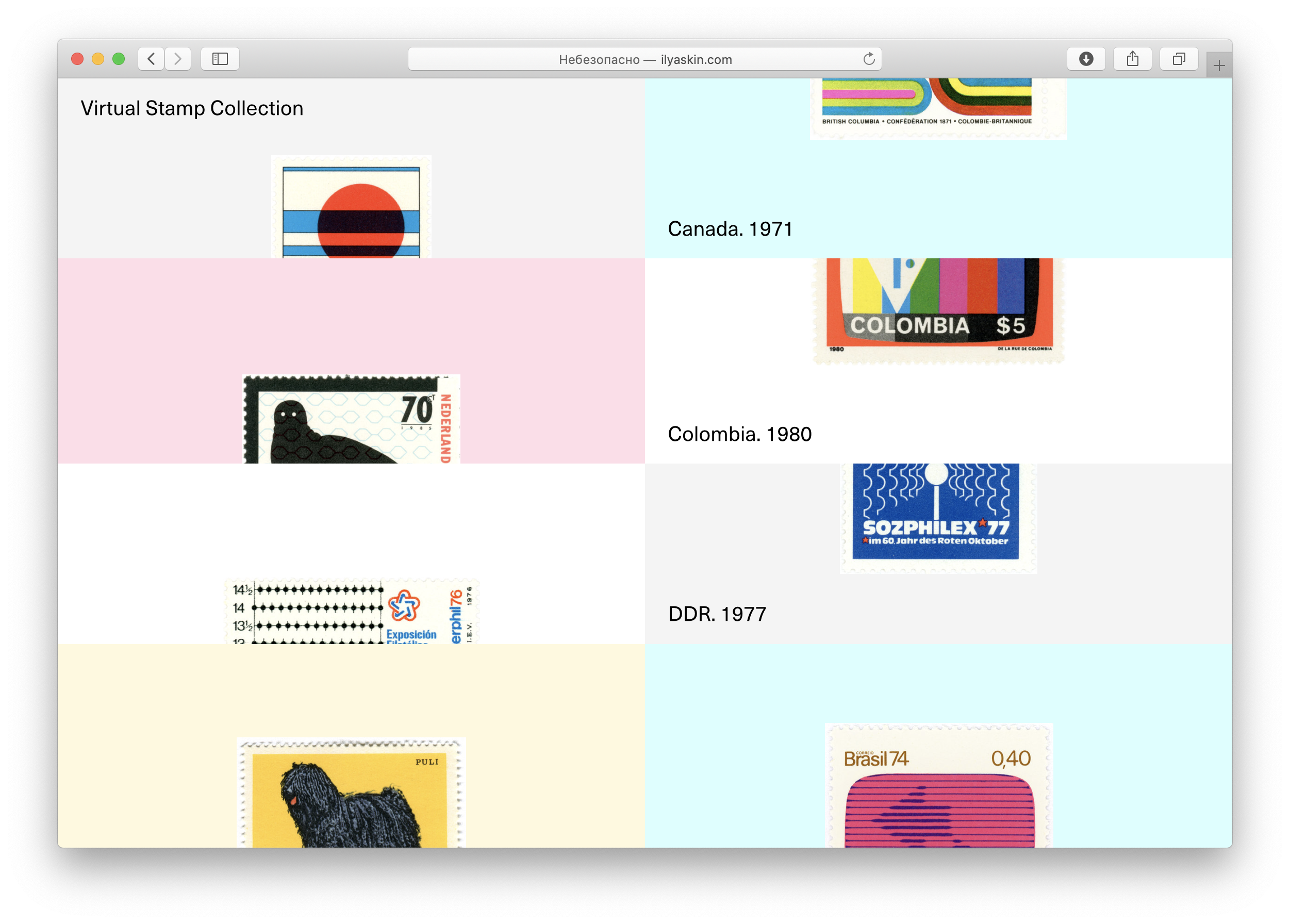The height and width of the screenshot is (924, 1290).
Task: Select the Colombia $5 television stamp
Action: (938, 307)
